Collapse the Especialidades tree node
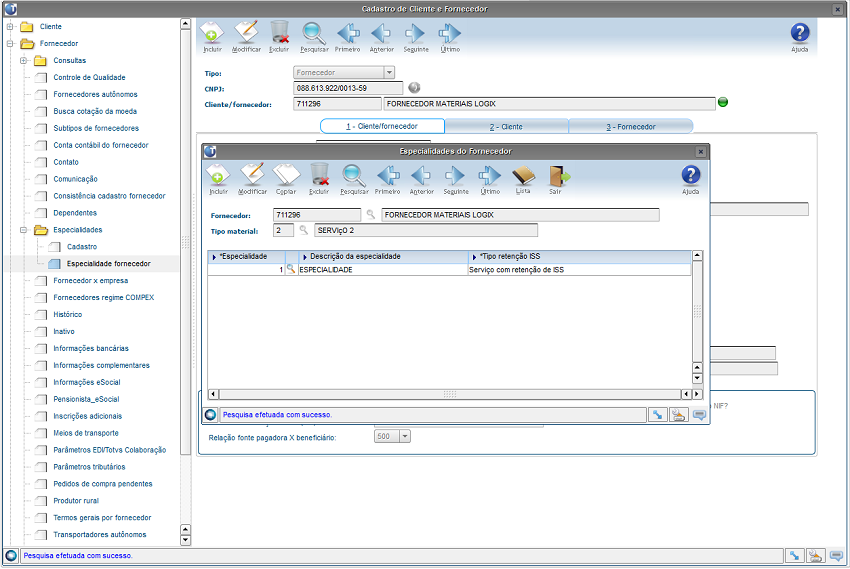This screenshot has height=569, width=850. [x=23, y=230]
